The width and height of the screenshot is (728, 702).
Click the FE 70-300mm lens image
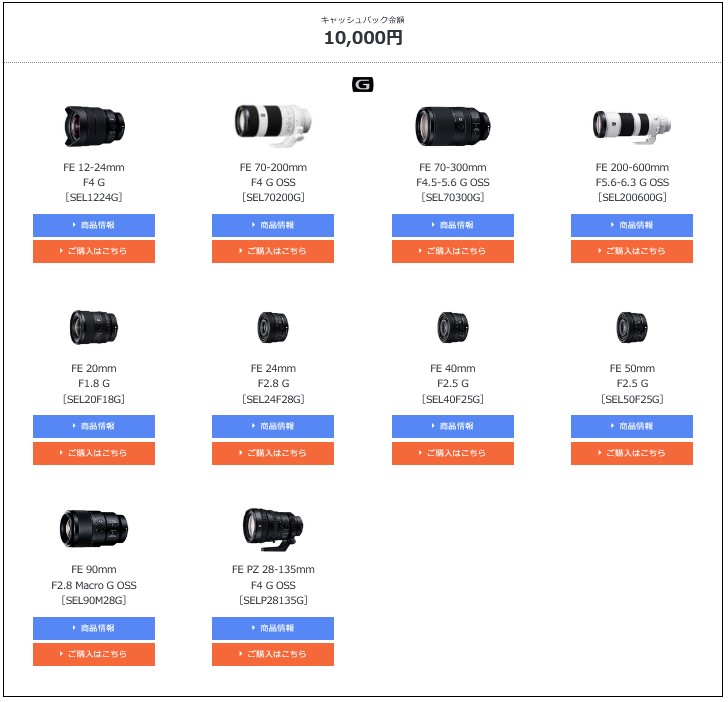pyautogui.click(x=453, y=126)
